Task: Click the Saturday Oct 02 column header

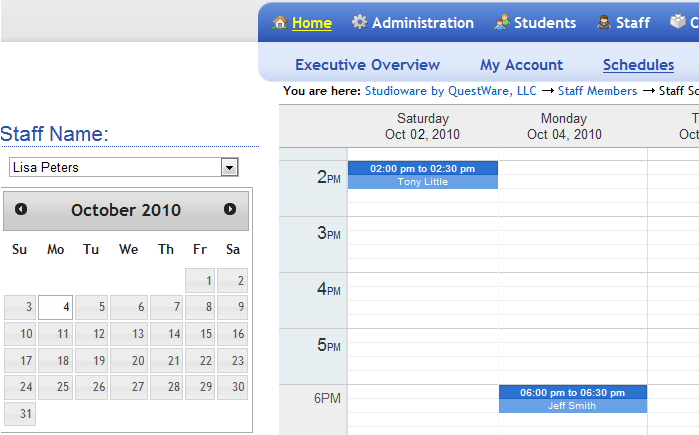Action: (x=422, y=126)
